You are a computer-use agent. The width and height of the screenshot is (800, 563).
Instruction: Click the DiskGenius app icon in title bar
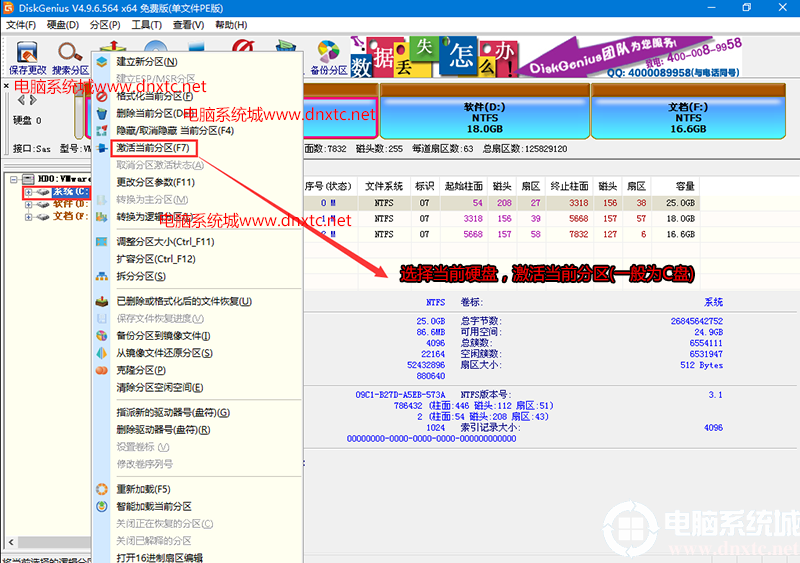(x=8, y=8)
